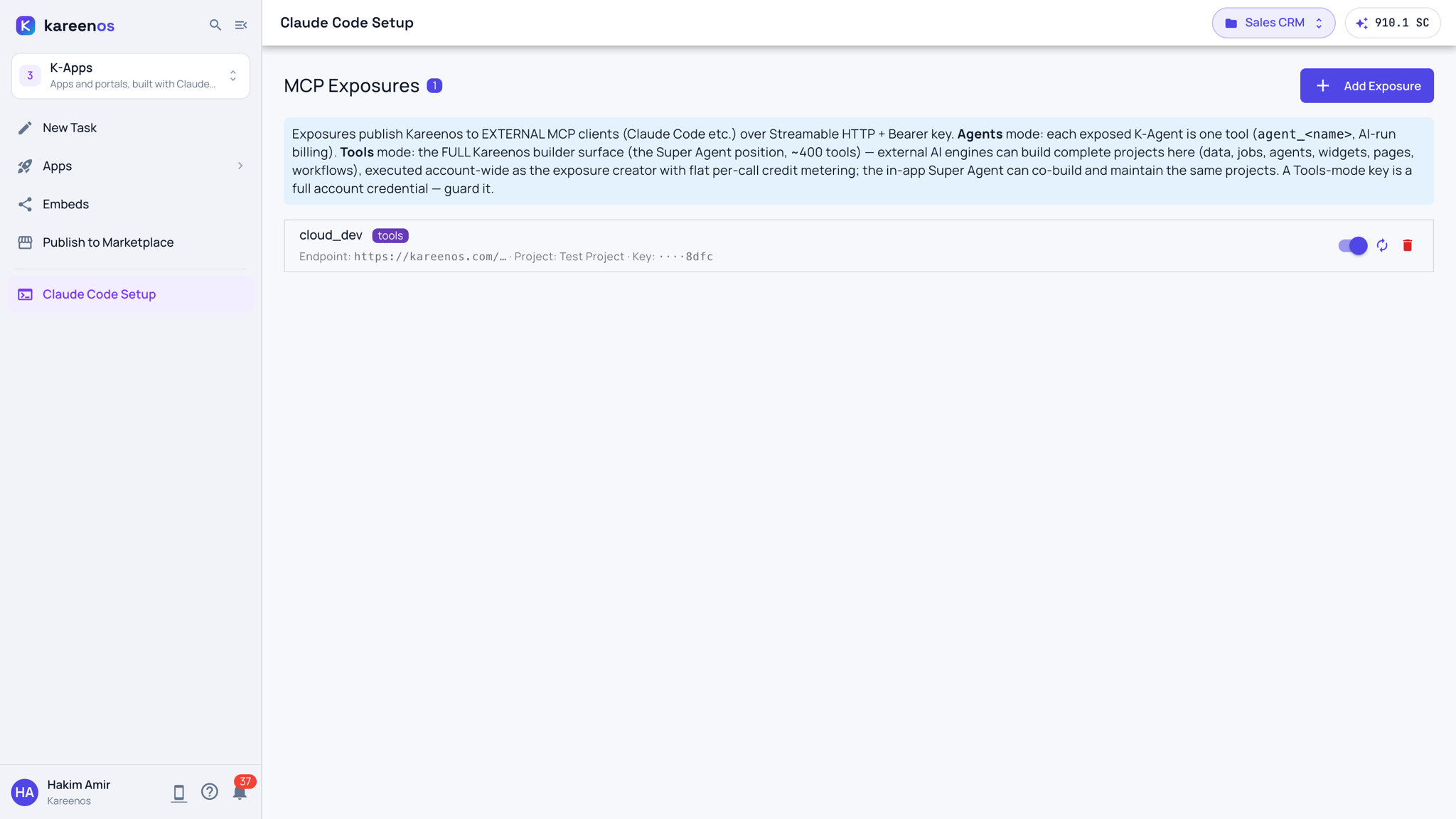Start a New Task
The width and height of the screenshot is (1456, 819).
pos(131,128)
